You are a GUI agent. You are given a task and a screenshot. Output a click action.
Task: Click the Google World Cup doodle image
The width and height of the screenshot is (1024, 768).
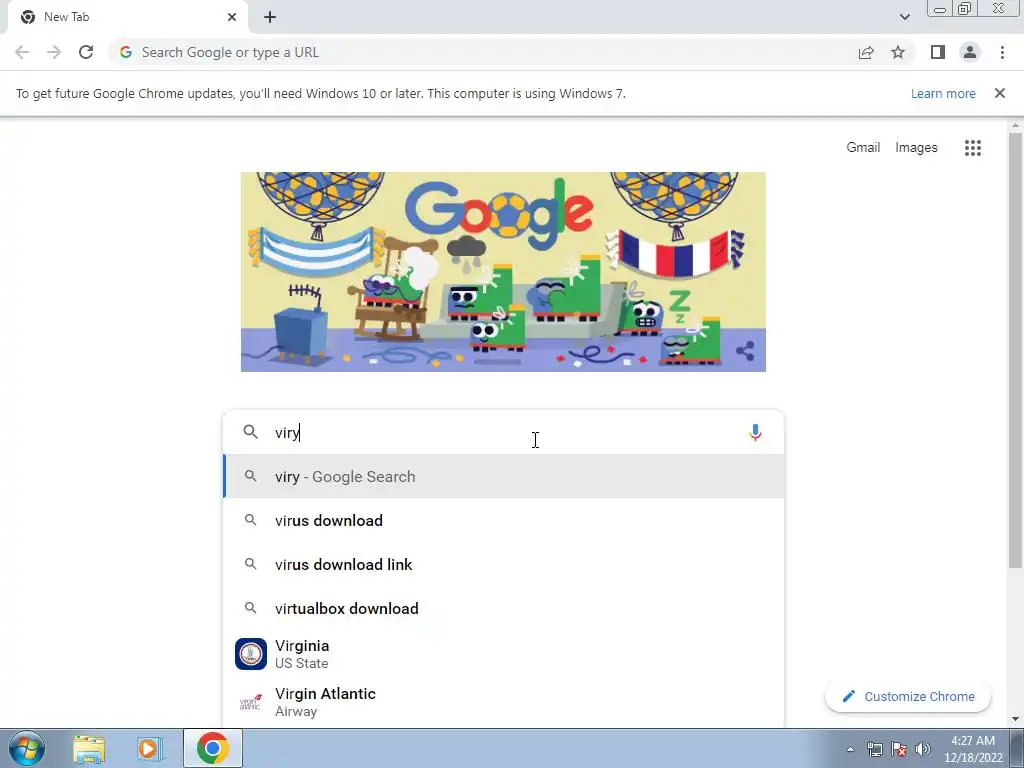(503, 272)
